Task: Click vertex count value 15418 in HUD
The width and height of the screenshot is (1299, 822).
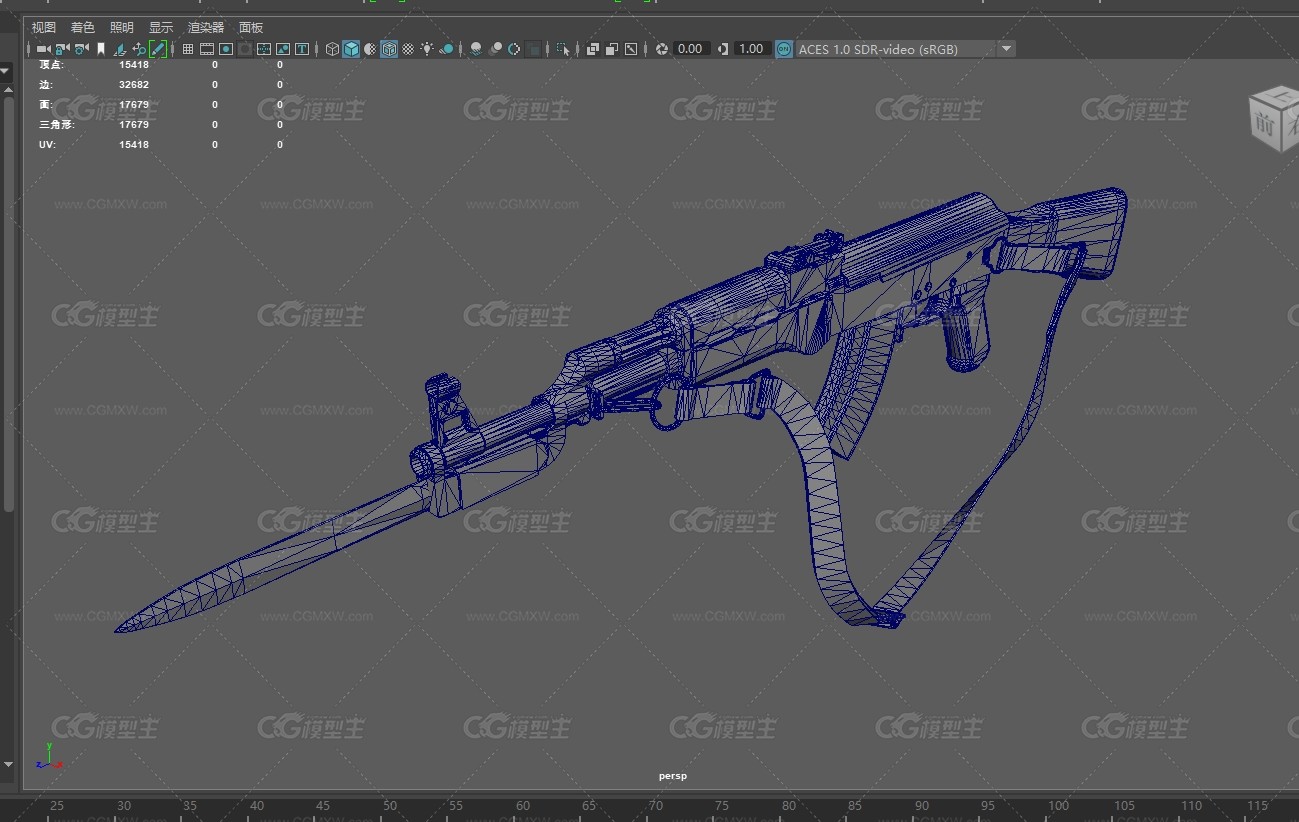Action: 134,64
